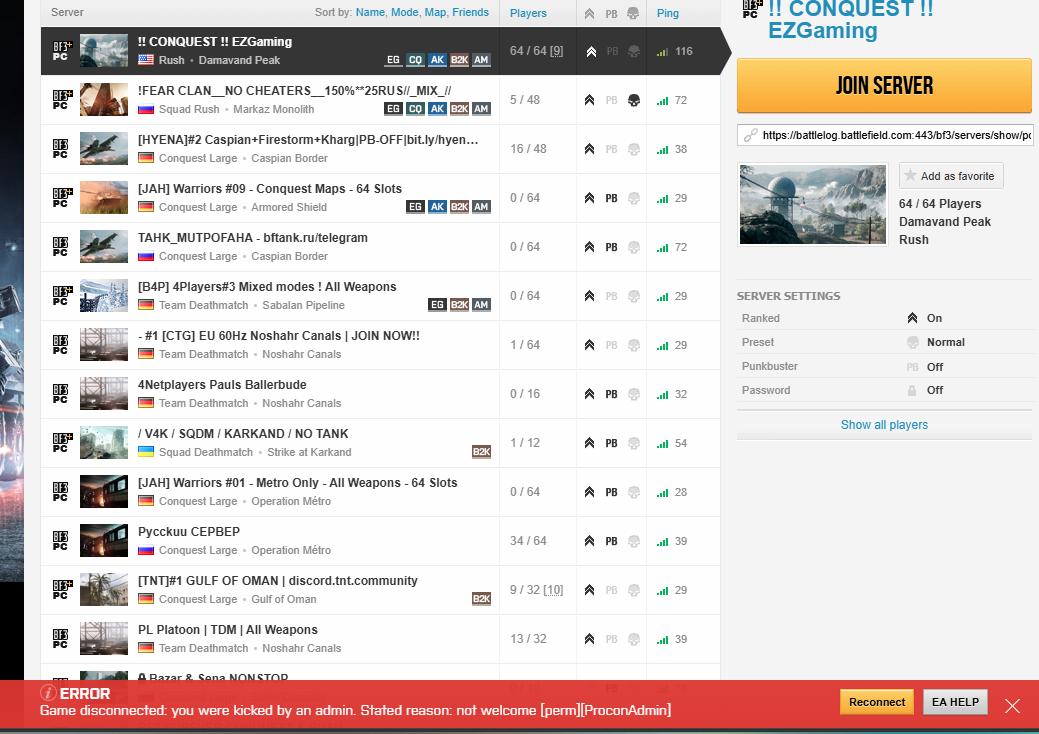
Task: Click the Punkbuster Off setting row
Action: click(x=884, y=366)
